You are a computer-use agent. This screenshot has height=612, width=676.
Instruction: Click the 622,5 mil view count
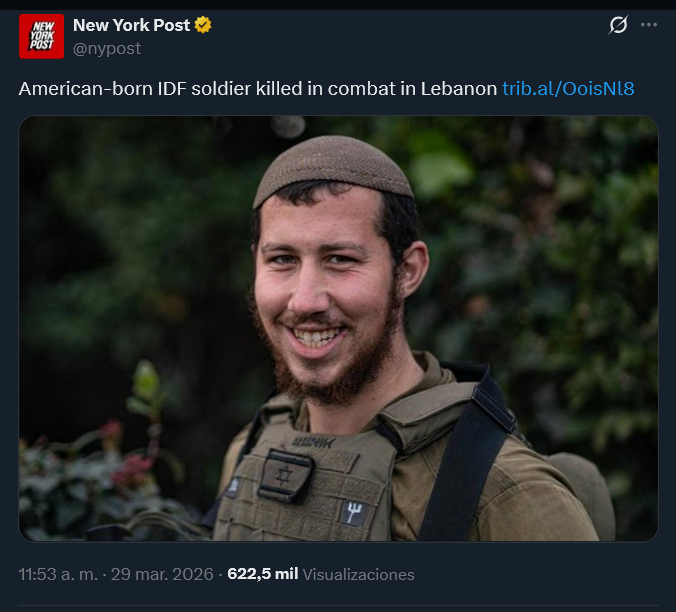click(263, 574)
